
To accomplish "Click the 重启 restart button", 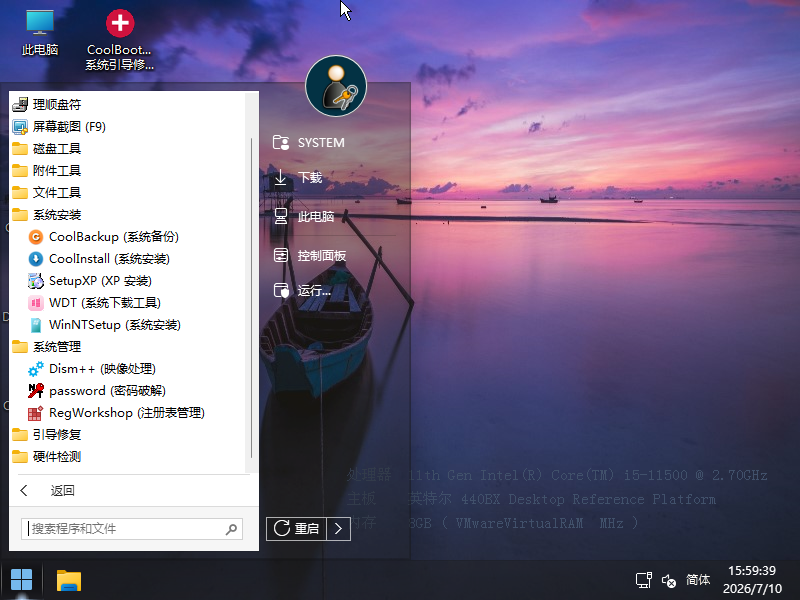I will pyautogui.click(x=296, y=529).
